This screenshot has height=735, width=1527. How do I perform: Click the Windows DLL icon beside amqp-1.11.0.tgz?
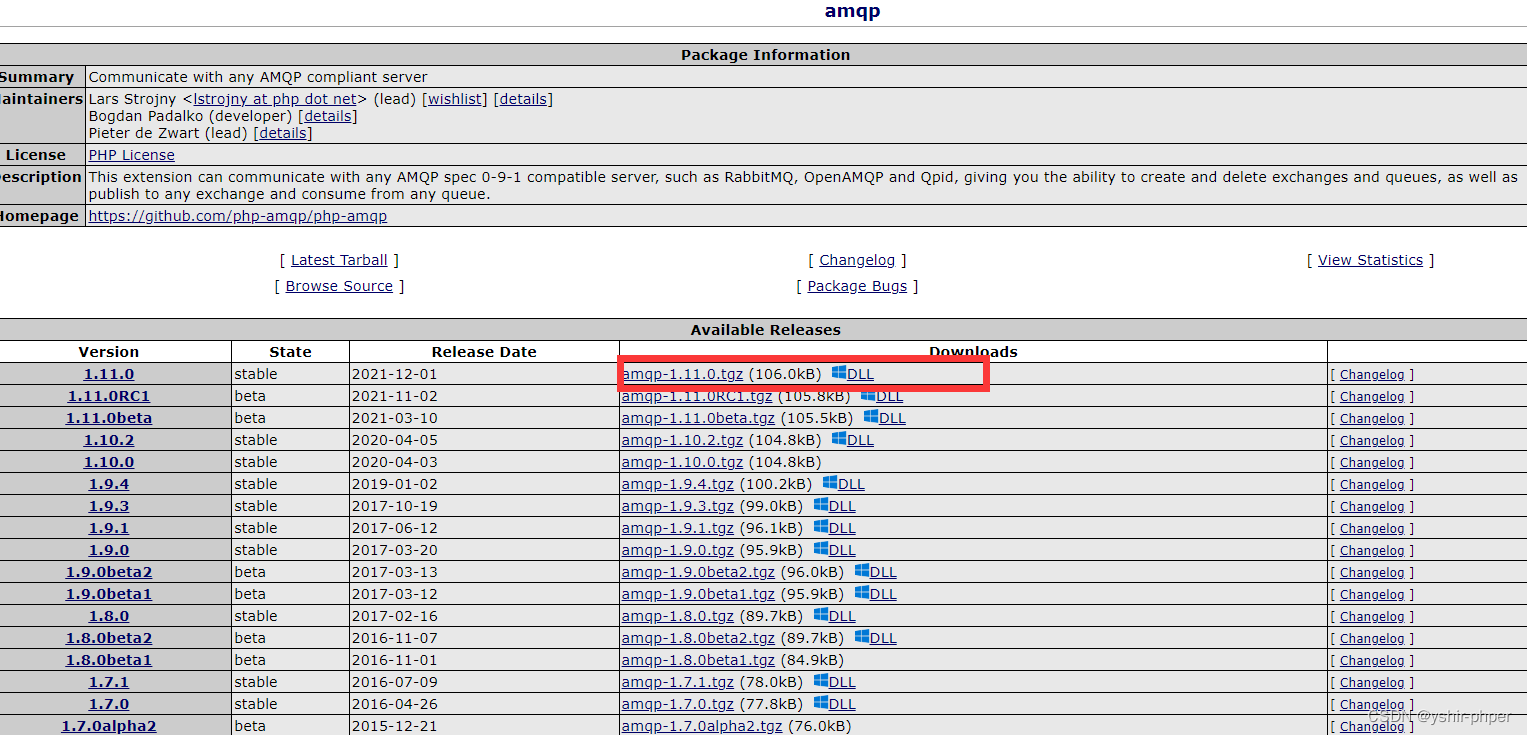(857, 374)
